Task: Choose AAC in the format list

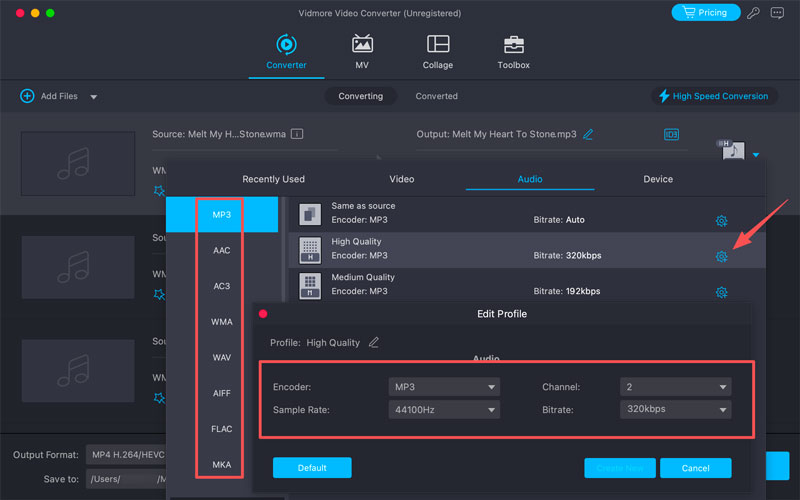Action: click(x=221, y=251)
